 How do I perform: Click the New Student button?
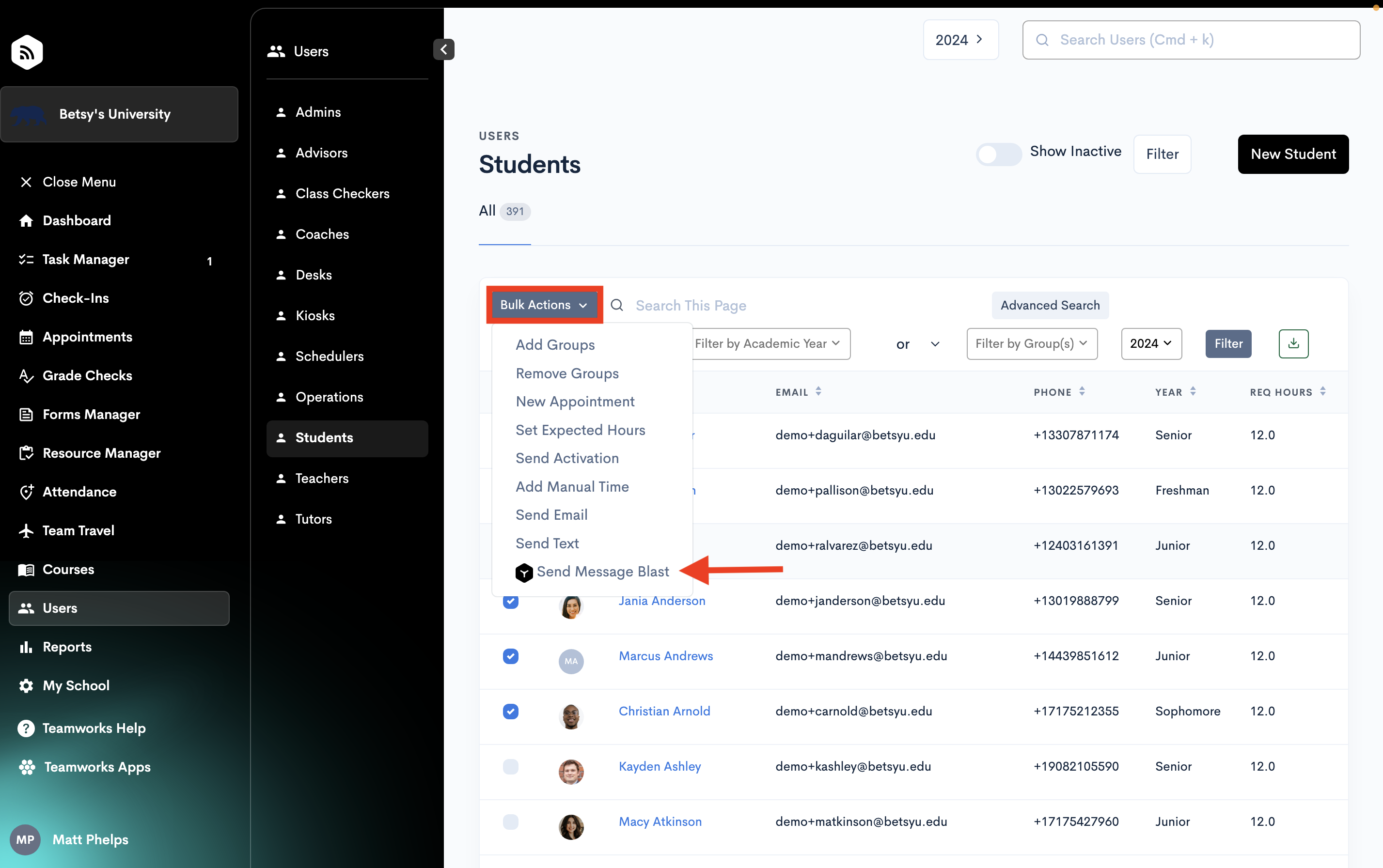tap(1292, 154)
